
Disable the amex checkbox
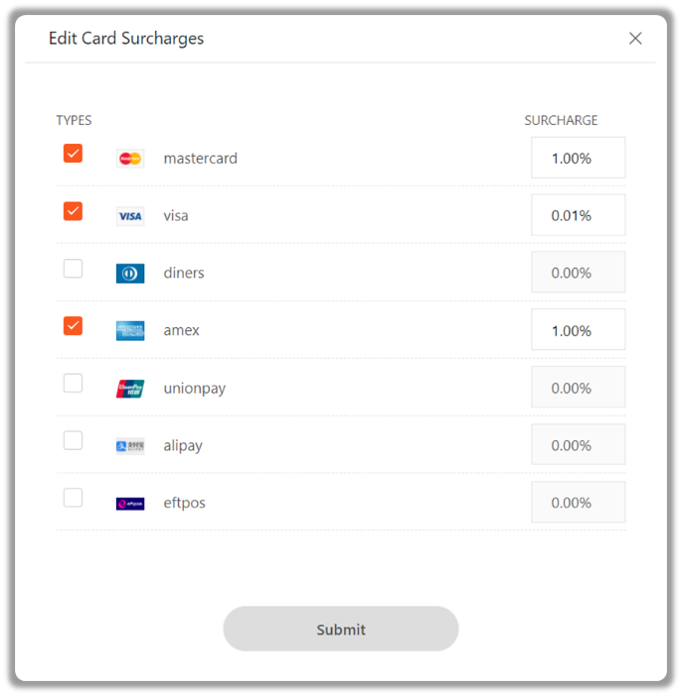73,326
